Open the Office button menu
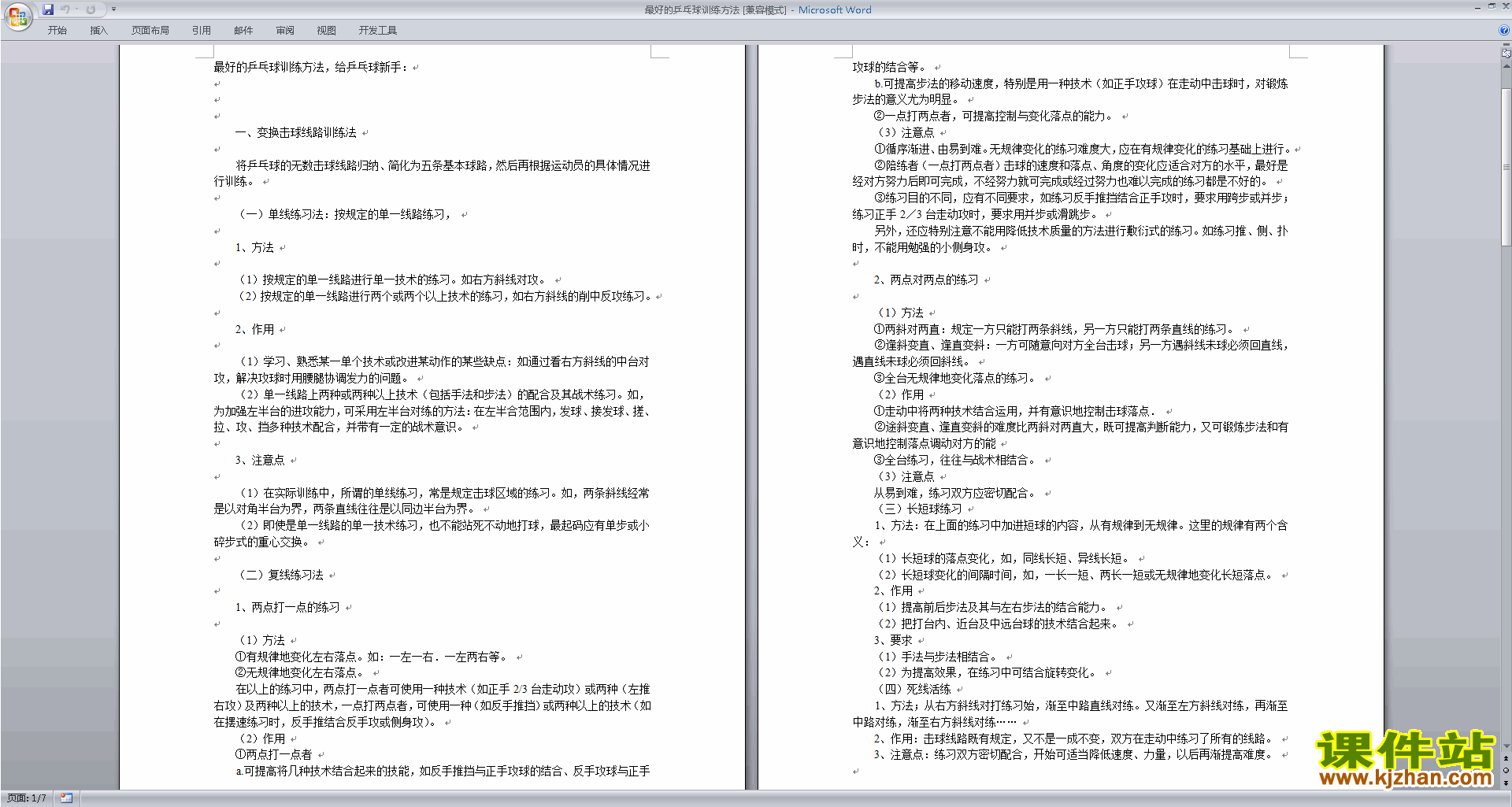 coord(17,16)
